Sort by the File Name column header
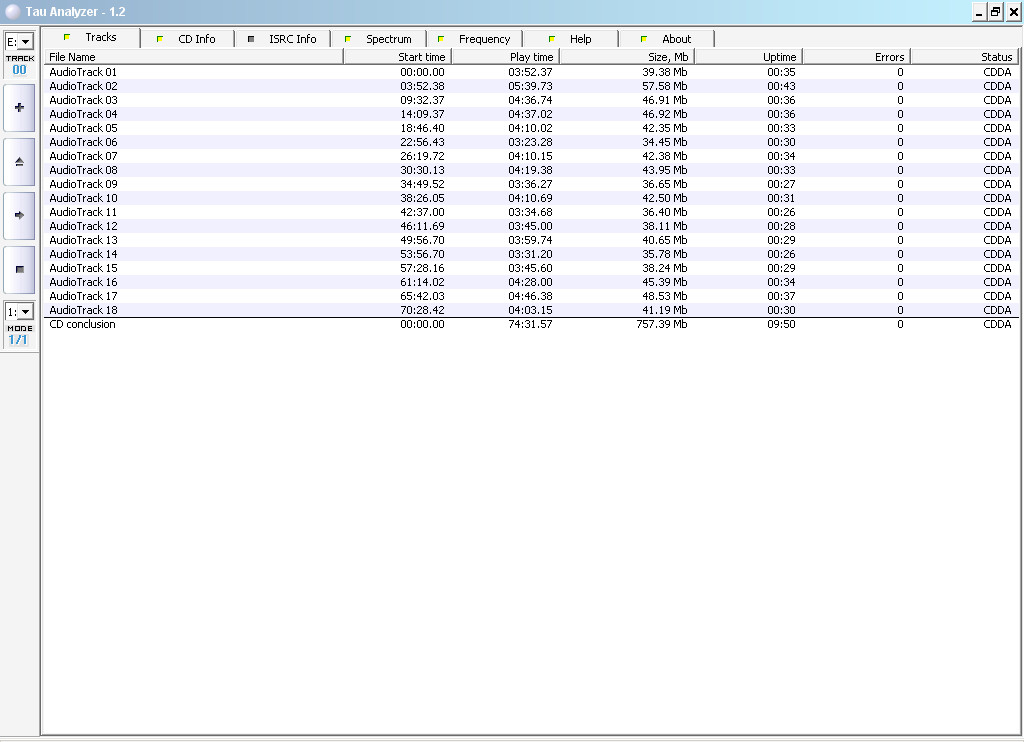The image size is (1024, 742). pyautogui.click(x=194, y=57)
